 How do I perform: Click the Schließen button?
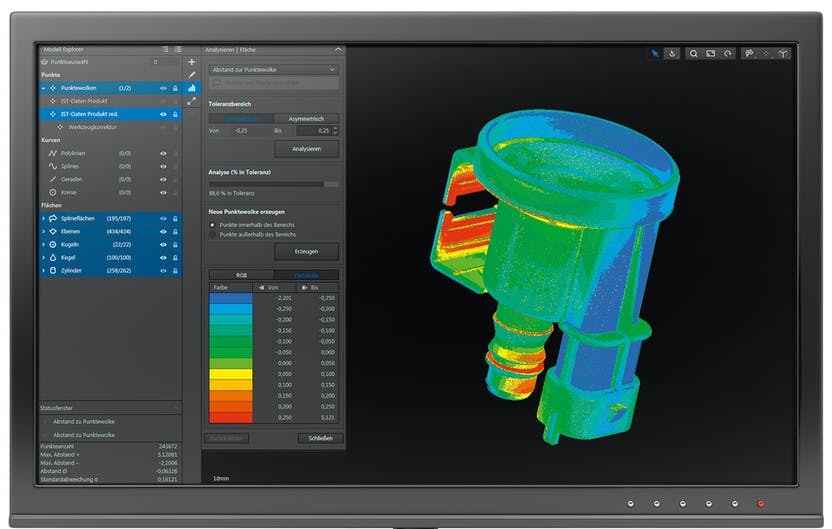click(x=321, y=438)
